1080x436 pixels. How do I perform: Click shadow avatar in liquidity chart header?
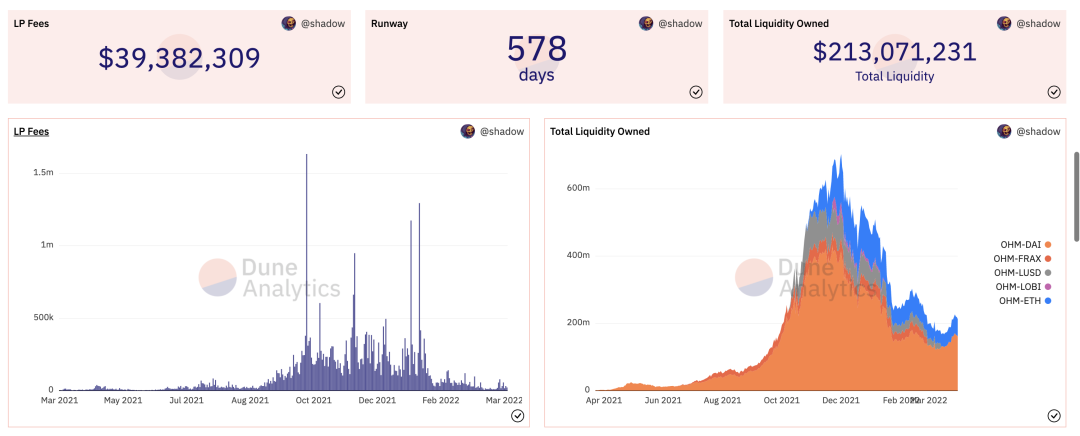(x=1004, y=132)
